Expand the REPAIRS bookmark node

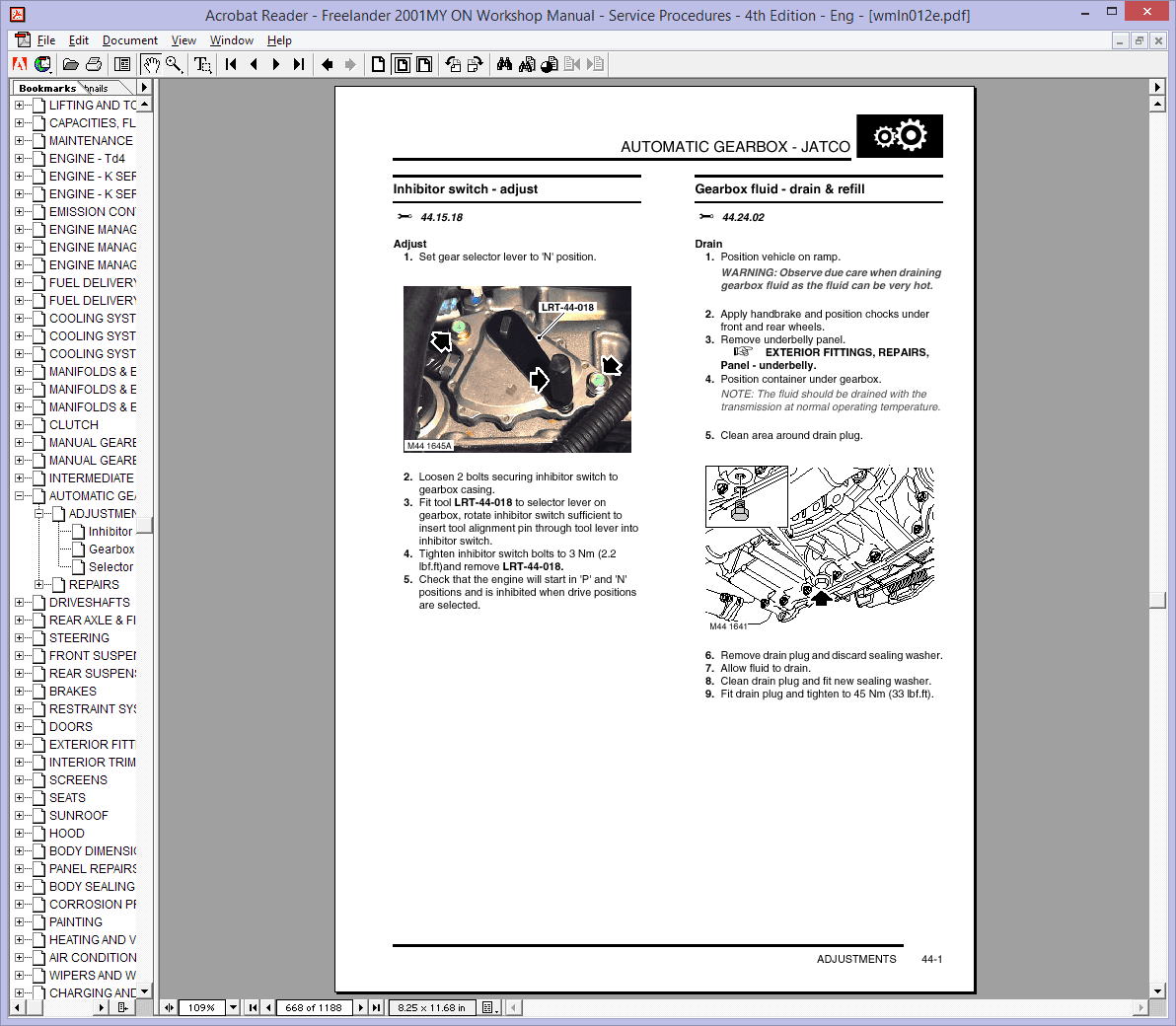tap(39, 584)
